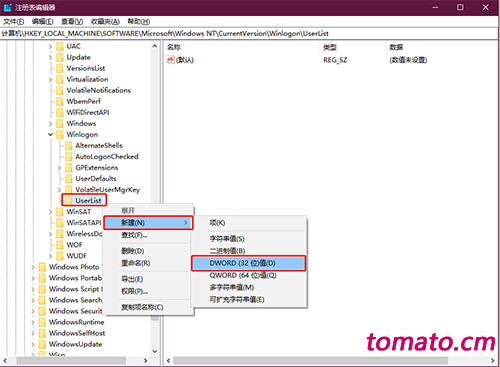500x367 pixels.
Task: Click the VolatileNotifications folder icon
Action: (60, 90)
